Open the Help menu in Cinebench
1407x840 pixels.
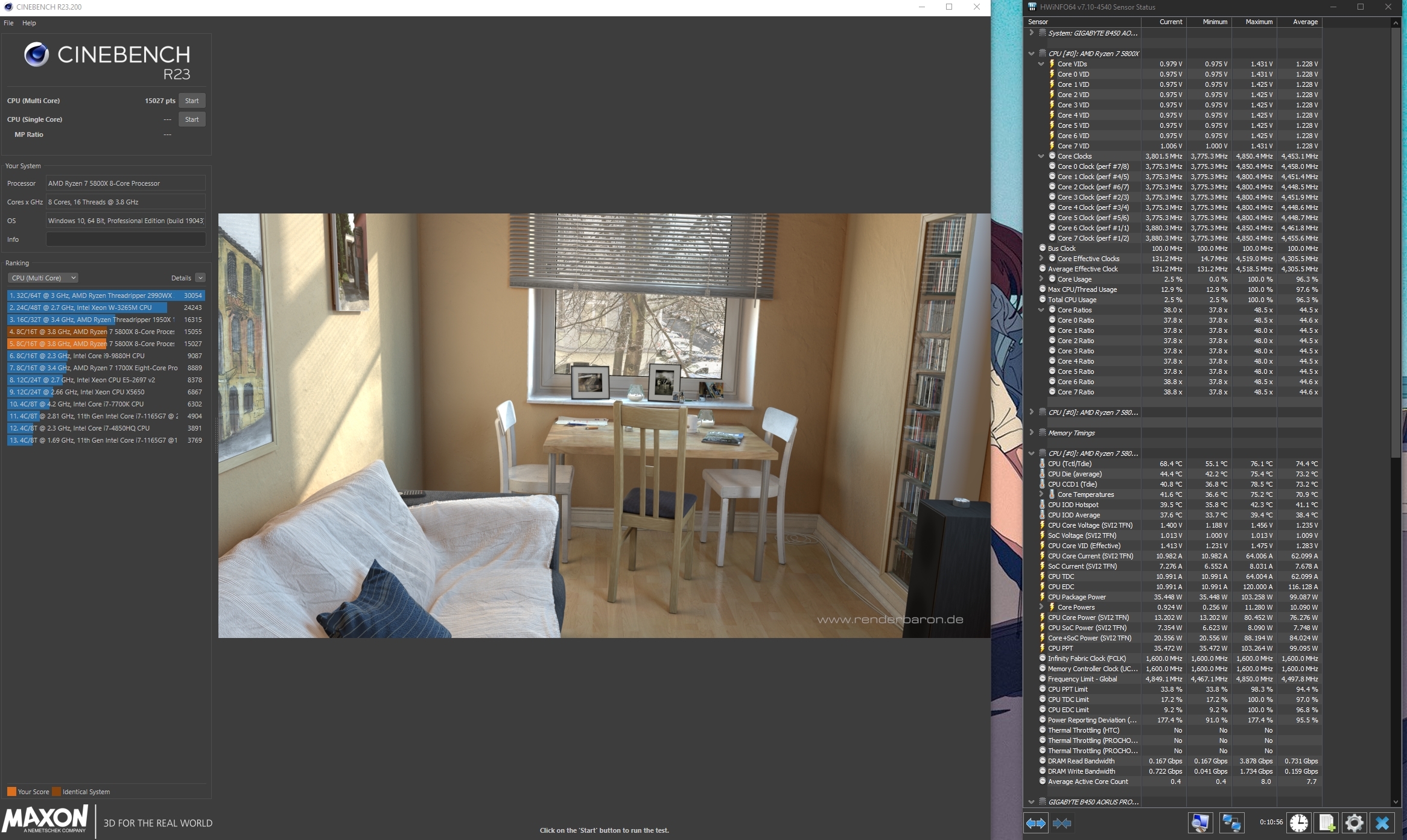click(29, 23)
